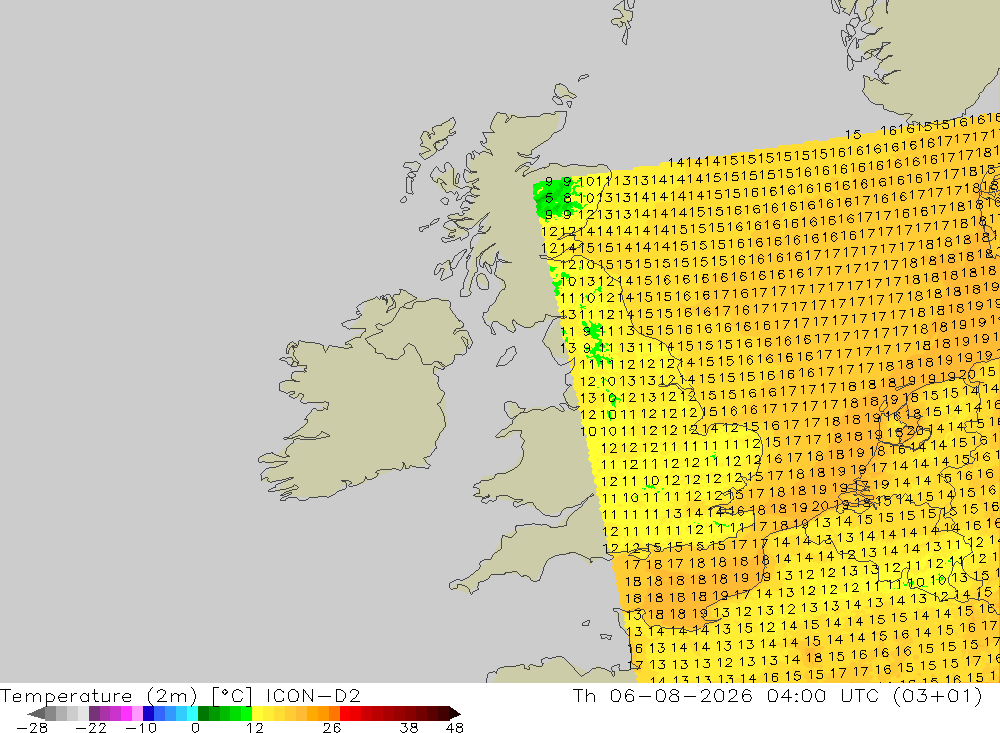The image size is (1000, 733).
Task: Click the date "Th 06-08-2026"
Action: (663, 695)
